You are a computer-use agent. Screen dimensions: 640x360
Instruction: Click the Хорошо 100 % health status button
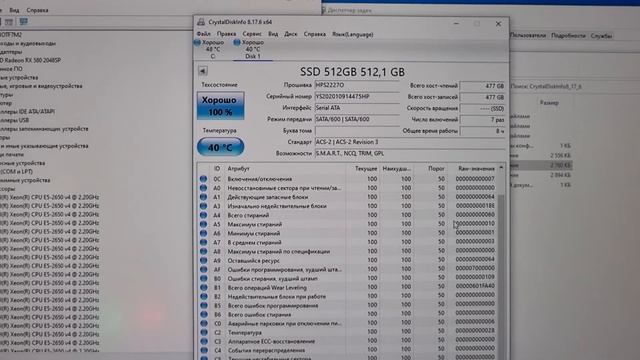click(220, 106)
